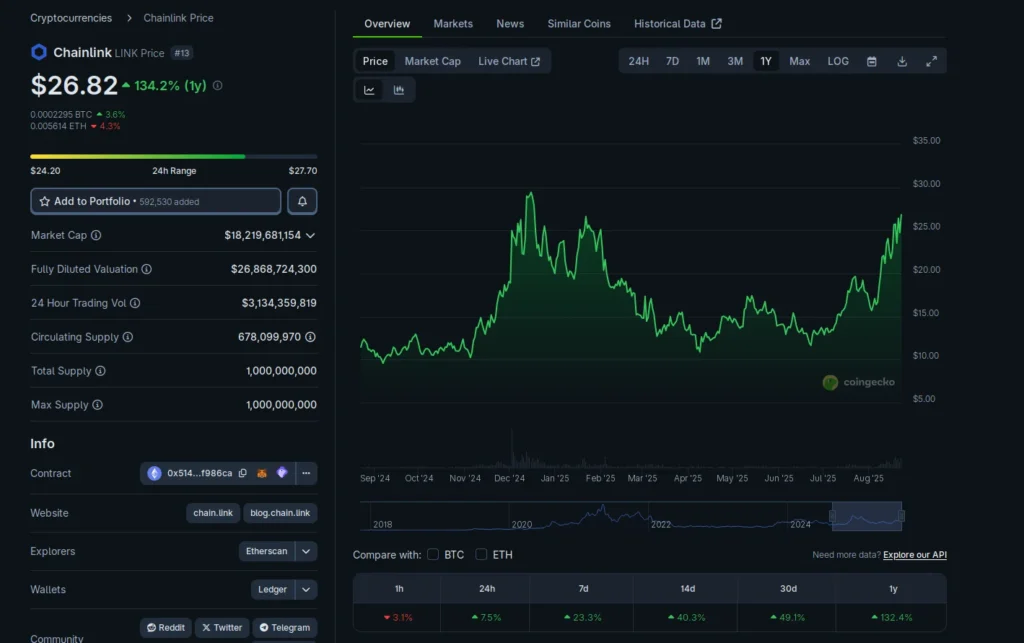This screenshot has width=1024, height=643.
Task: Expand chart to fullscreen
Action: [932, 61]
